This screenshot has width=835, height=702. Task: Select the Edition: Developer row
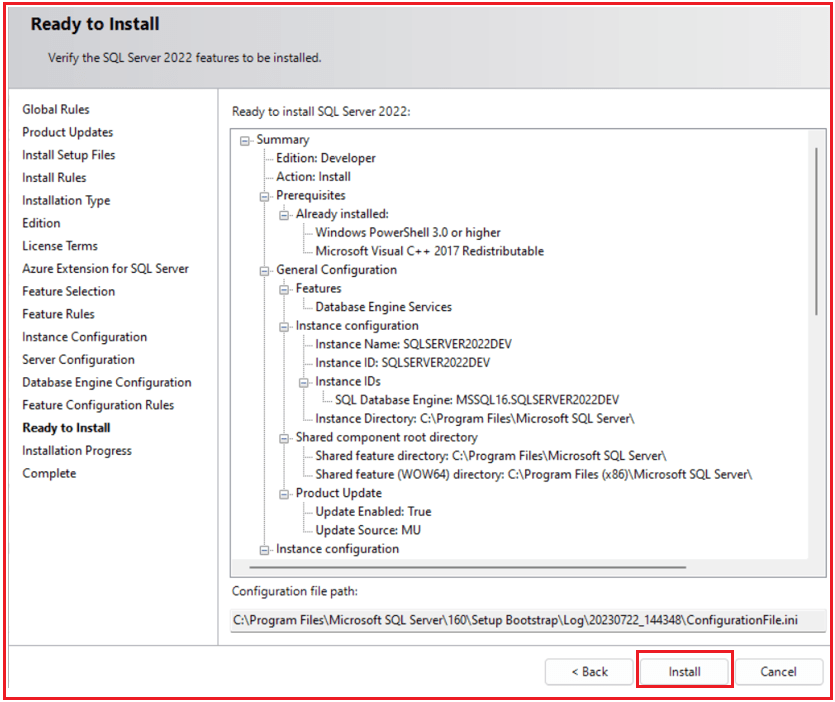click(326, 158)
